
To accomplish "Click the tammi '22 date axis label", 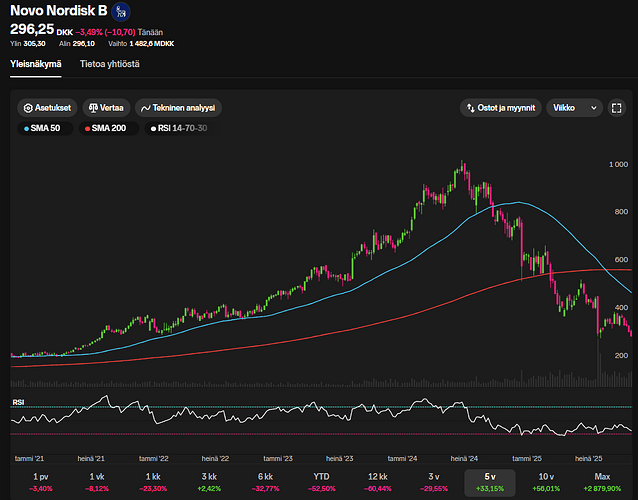I will (x=154, y=459).
